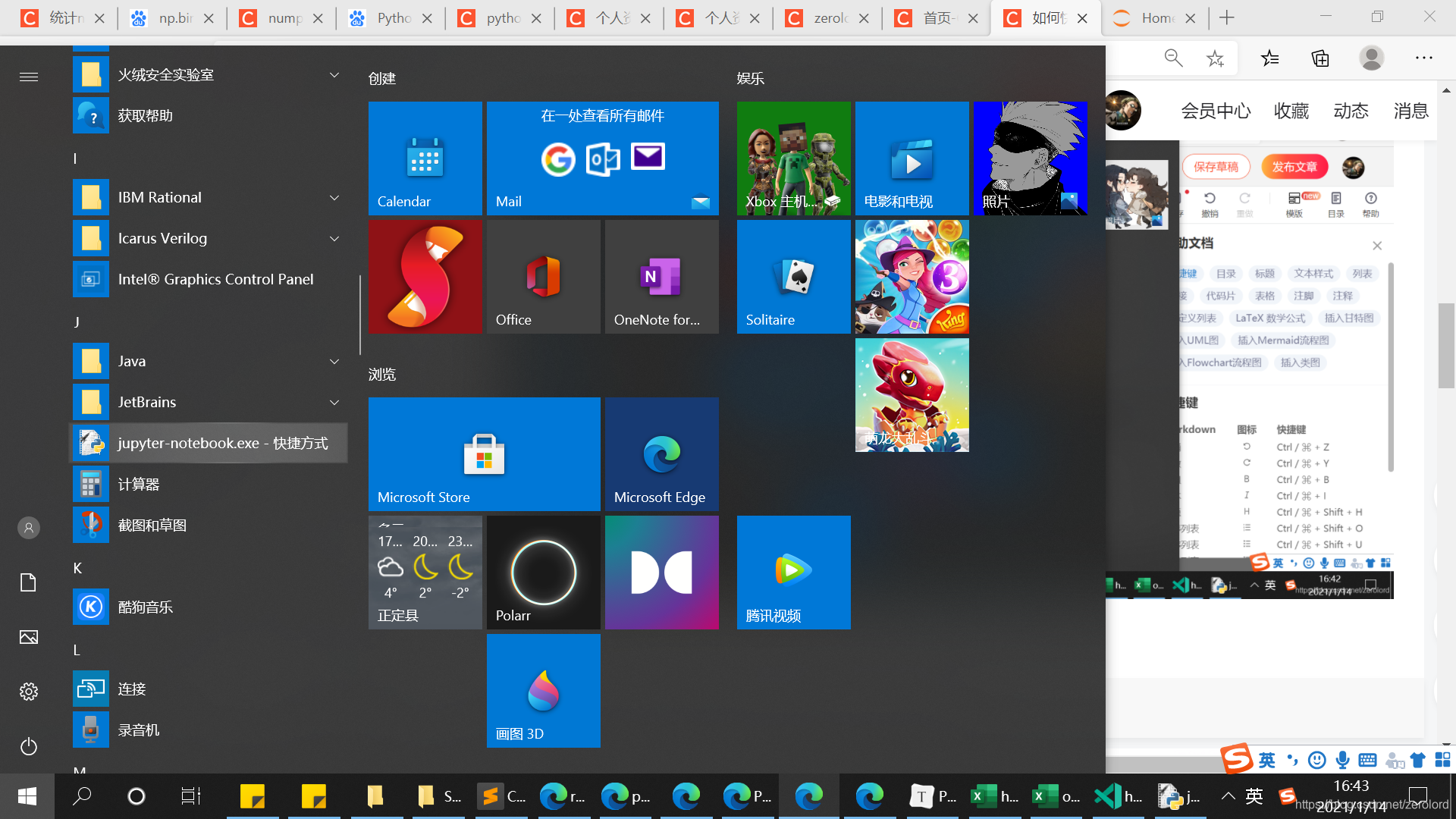Click 画图3D tile
Screen dimensions: 1456x819
click(x=543, y=690)
